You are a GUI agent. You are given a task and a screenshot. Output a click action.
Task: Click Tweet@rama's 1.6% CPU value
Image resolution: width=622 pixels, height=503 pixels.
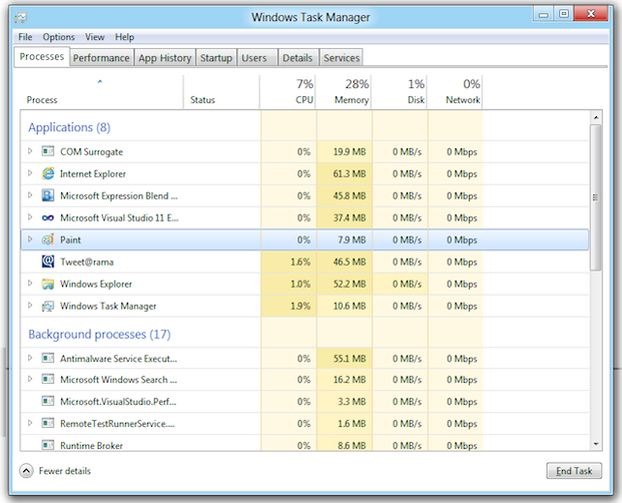point(300,262)
